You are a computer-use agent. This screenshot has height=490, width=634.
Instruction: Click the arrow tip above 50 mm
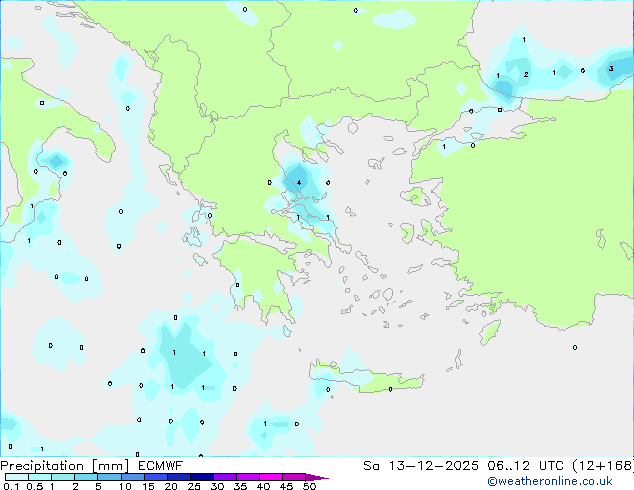click(317, 477)
